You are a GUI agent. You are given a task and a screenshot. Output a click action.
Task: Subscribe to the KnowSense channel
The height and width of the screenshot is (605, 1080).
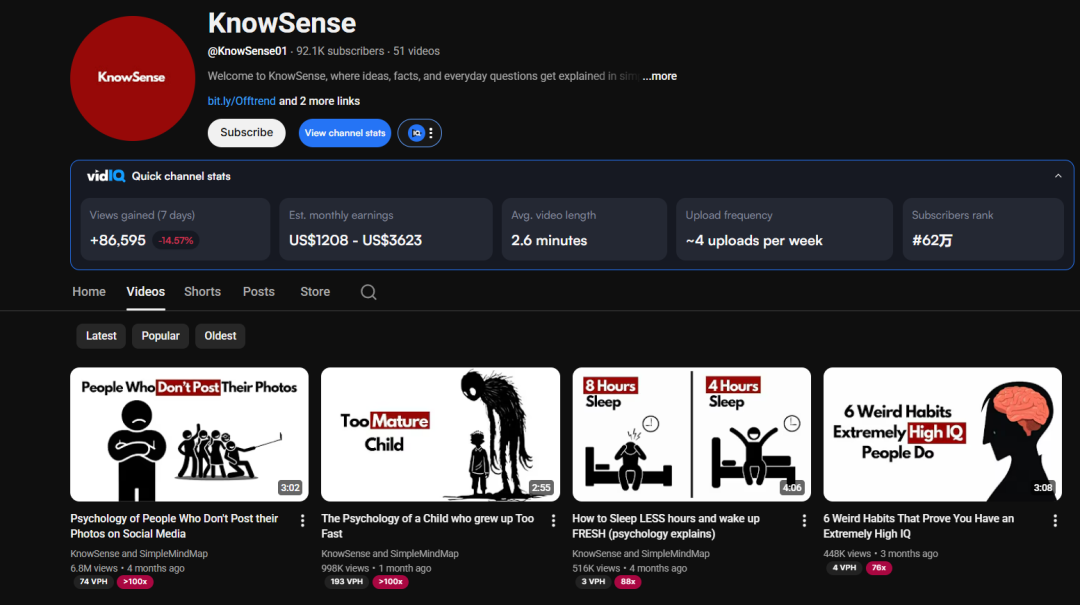(246, 133)
